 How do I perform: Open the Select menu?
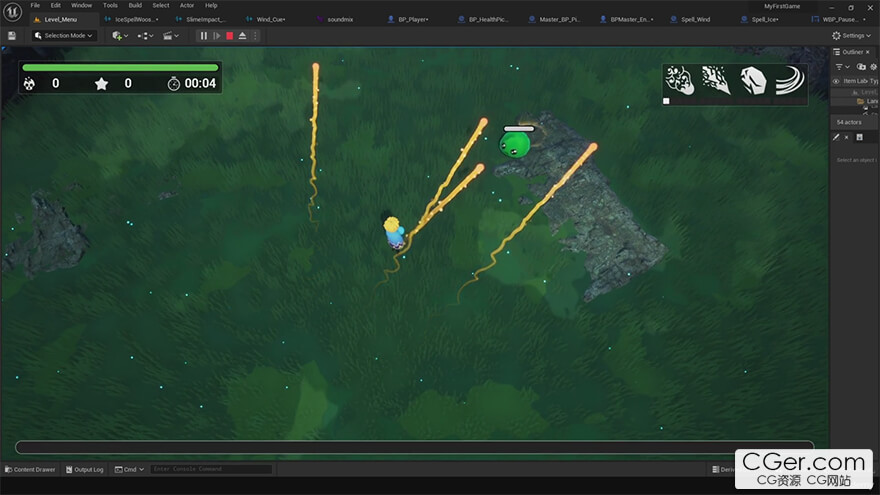click(x=161, y=5)
